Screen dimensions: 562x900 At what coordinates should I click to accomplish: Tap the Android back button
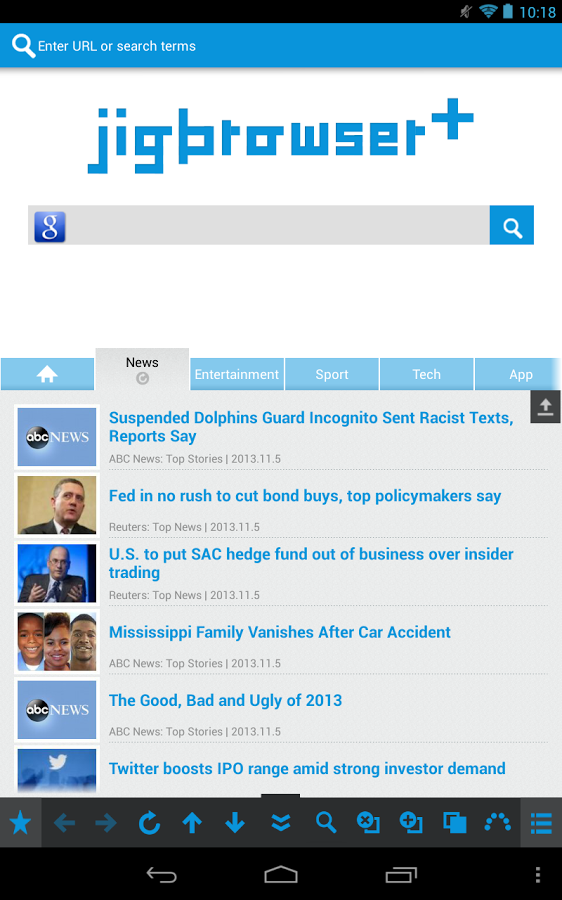[x=162, y=875]
